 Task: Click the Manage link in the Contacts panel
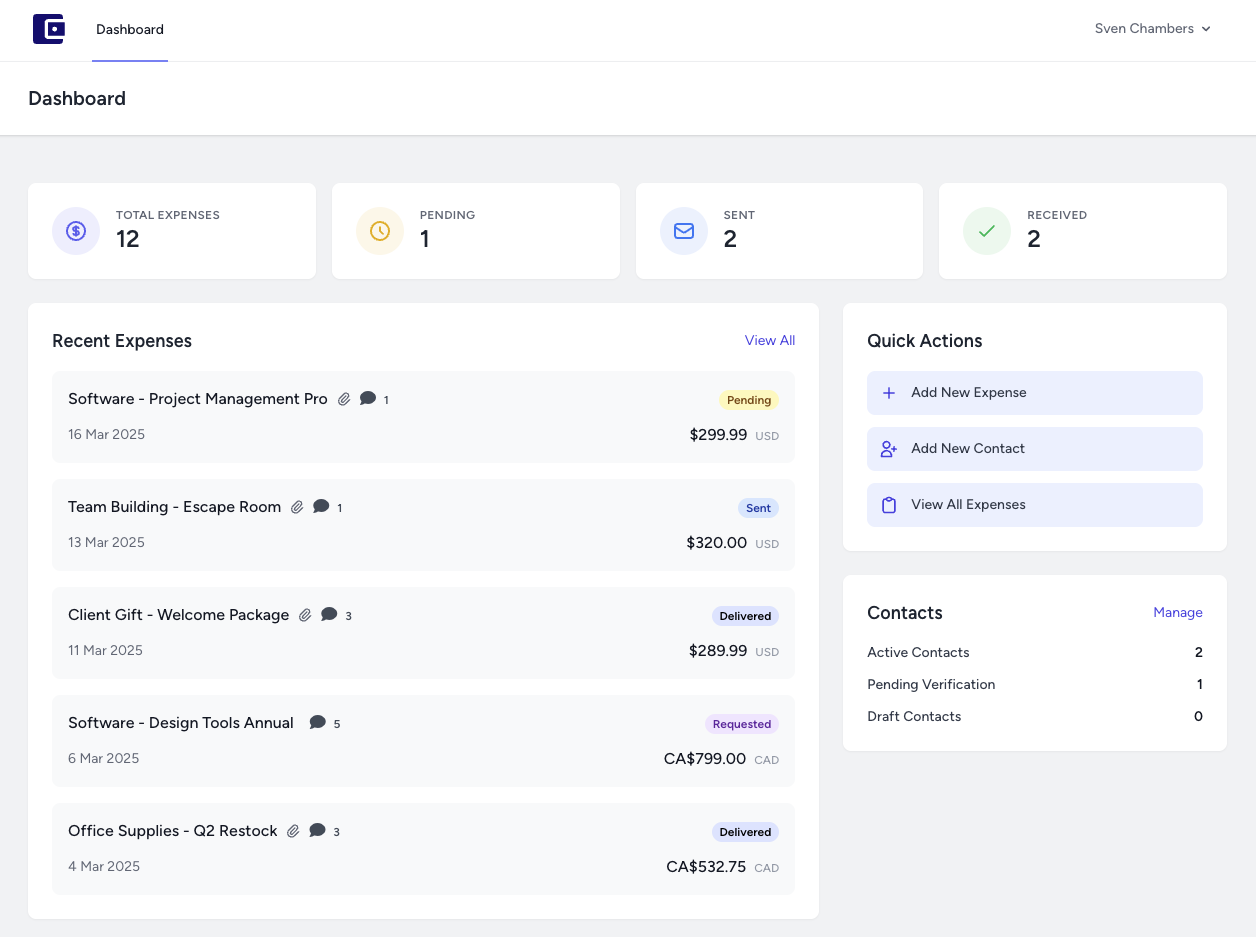coord(1178,612)
